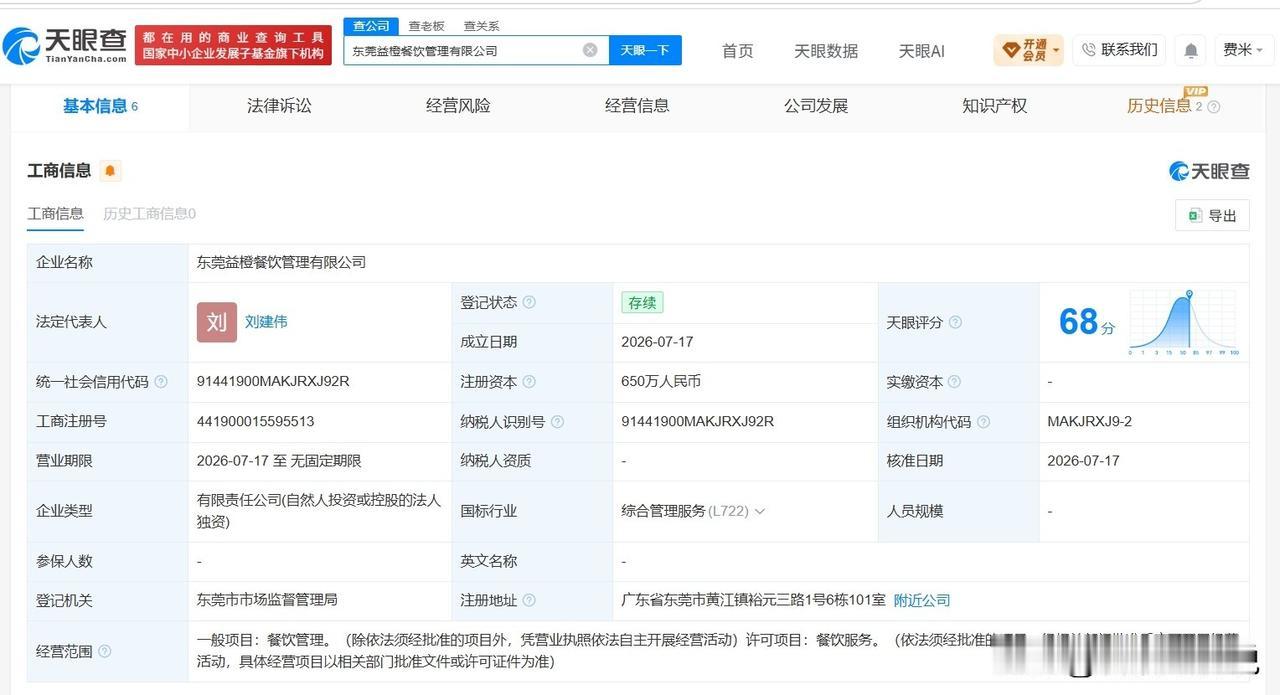The image size is (1280, 695).
Task: Click help icon next to 注册地址
Action: point(529,600)
